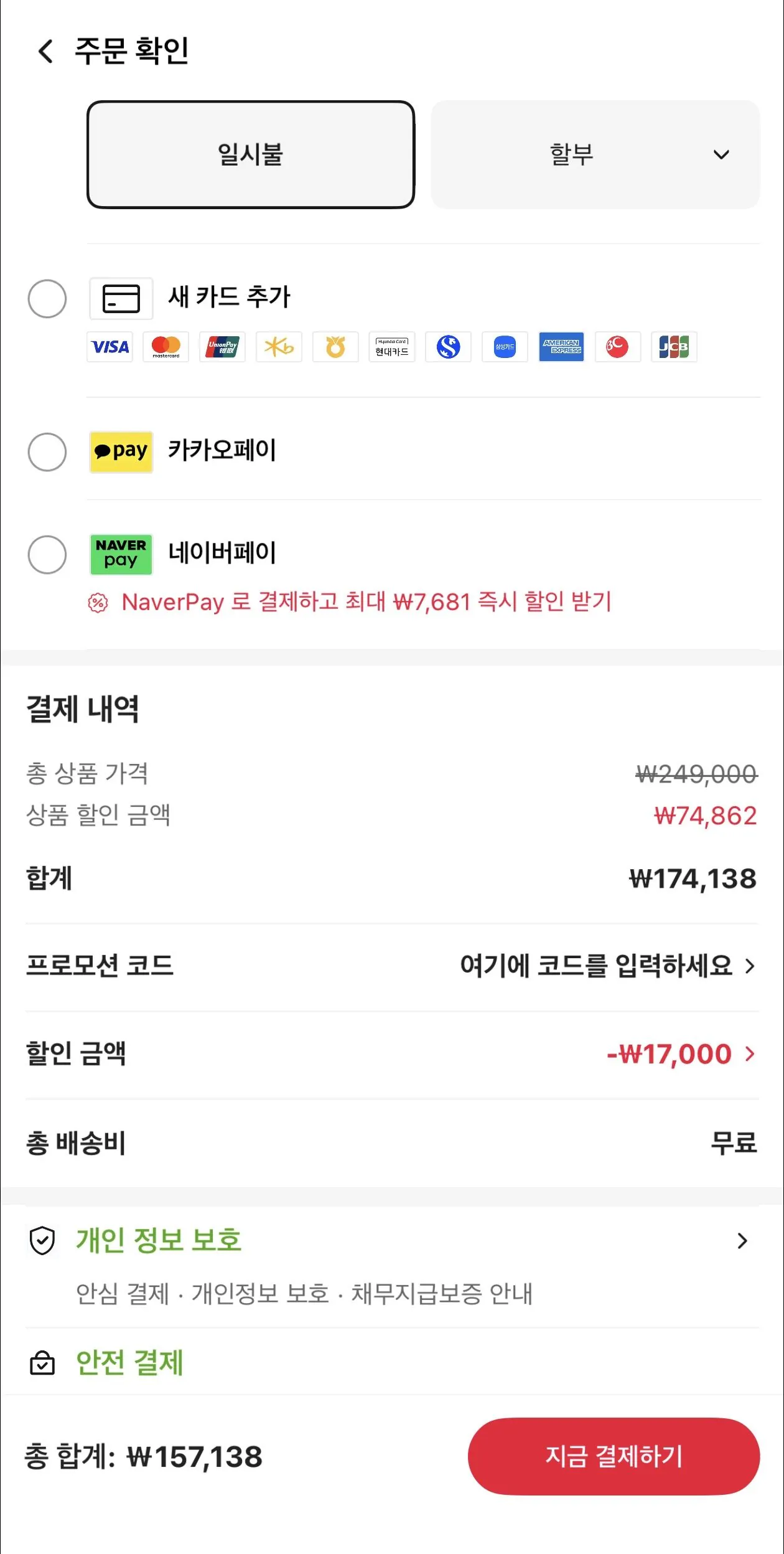784x1554 pixels.
Task: Click the American Express logo
Action: click(x=561, y=347)
